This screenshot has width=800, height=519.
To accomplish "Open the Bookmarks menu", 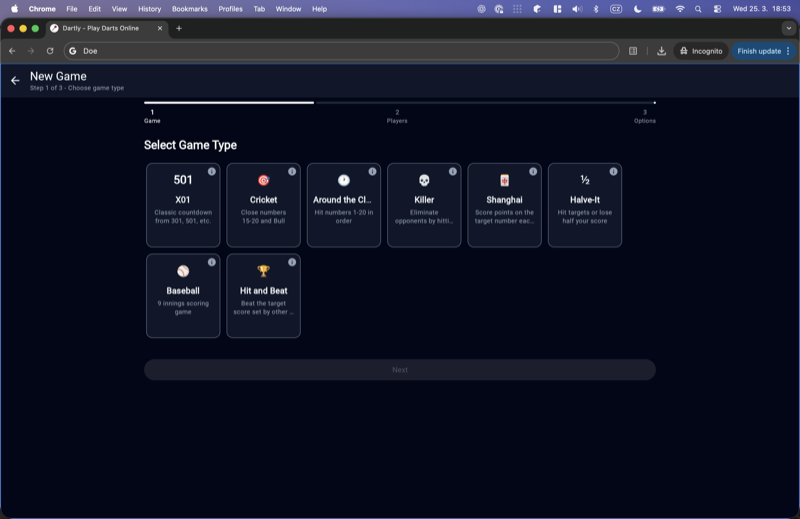I will 190,9.
